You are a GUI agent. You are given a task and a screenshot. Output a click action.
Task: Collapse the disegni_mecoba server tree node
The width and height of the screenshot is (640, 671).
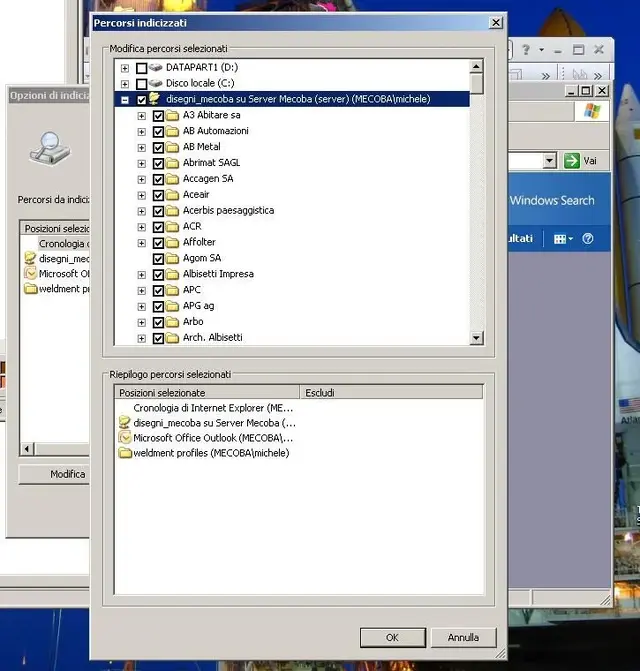[x=124, y=100]
